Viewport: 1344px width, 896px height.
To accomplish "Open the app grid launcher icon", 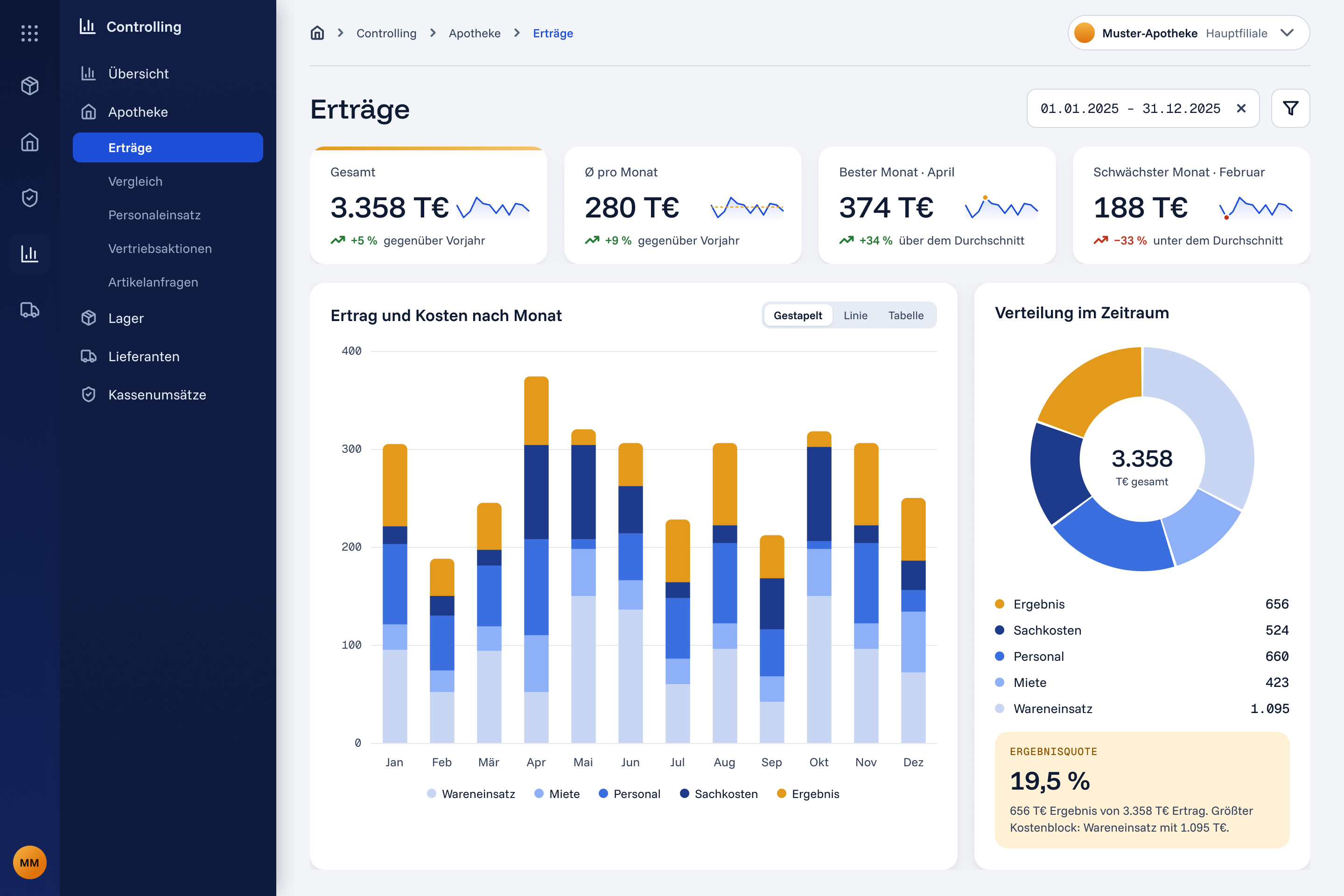I will pyautogui.click(x=30, y=33).
